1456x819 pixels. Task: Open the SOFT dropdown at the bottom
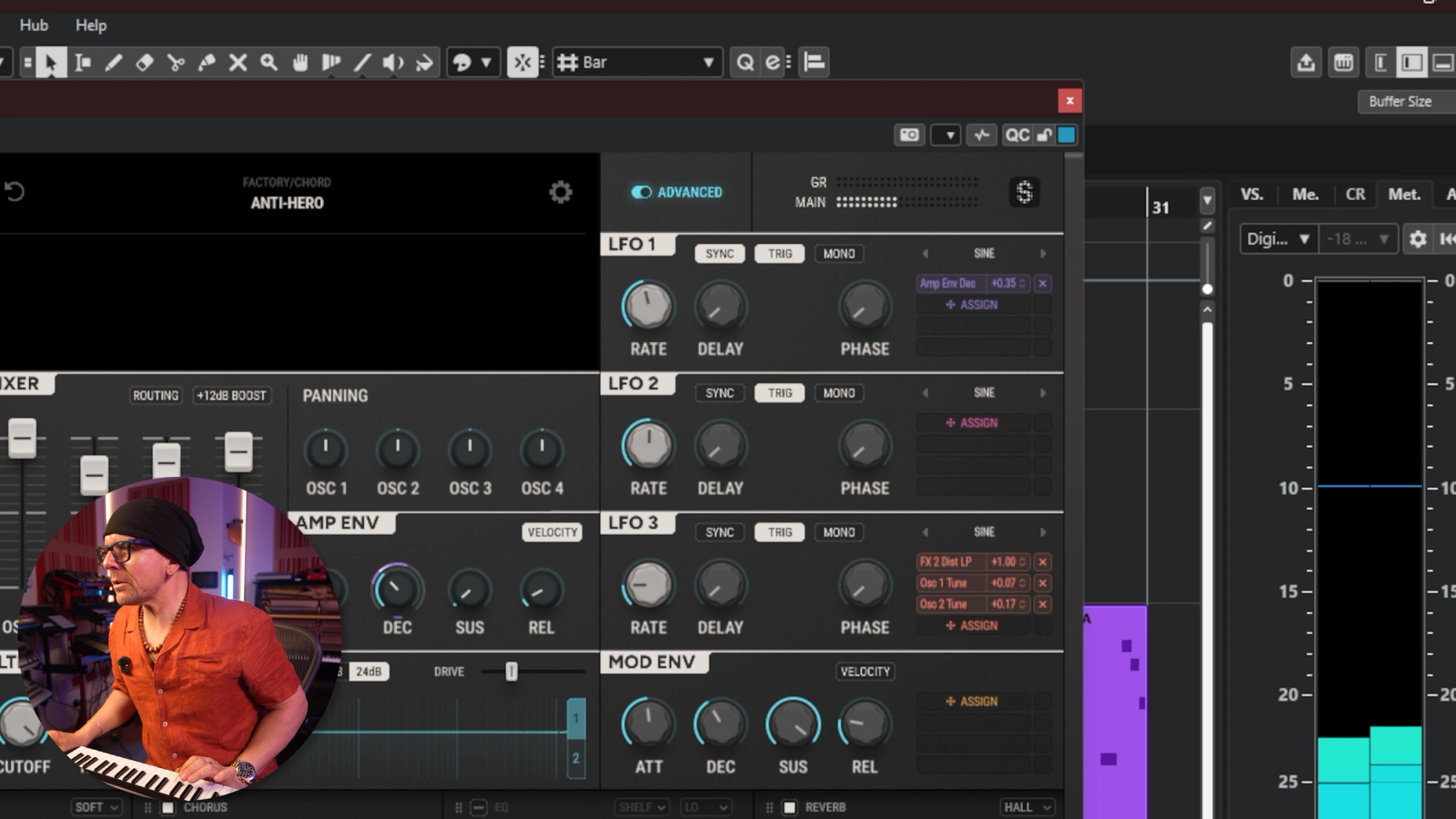pyautogui.click(x=96, y=807)
